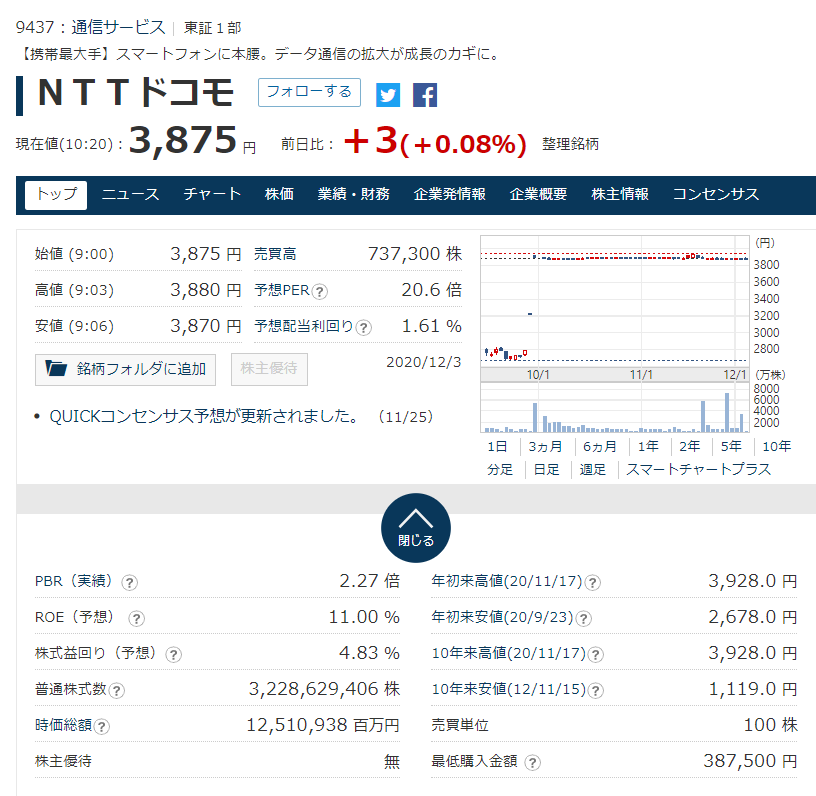816x796 pixels.
Task: Switch chart range to 1日
Action: [x=497, y=446]
